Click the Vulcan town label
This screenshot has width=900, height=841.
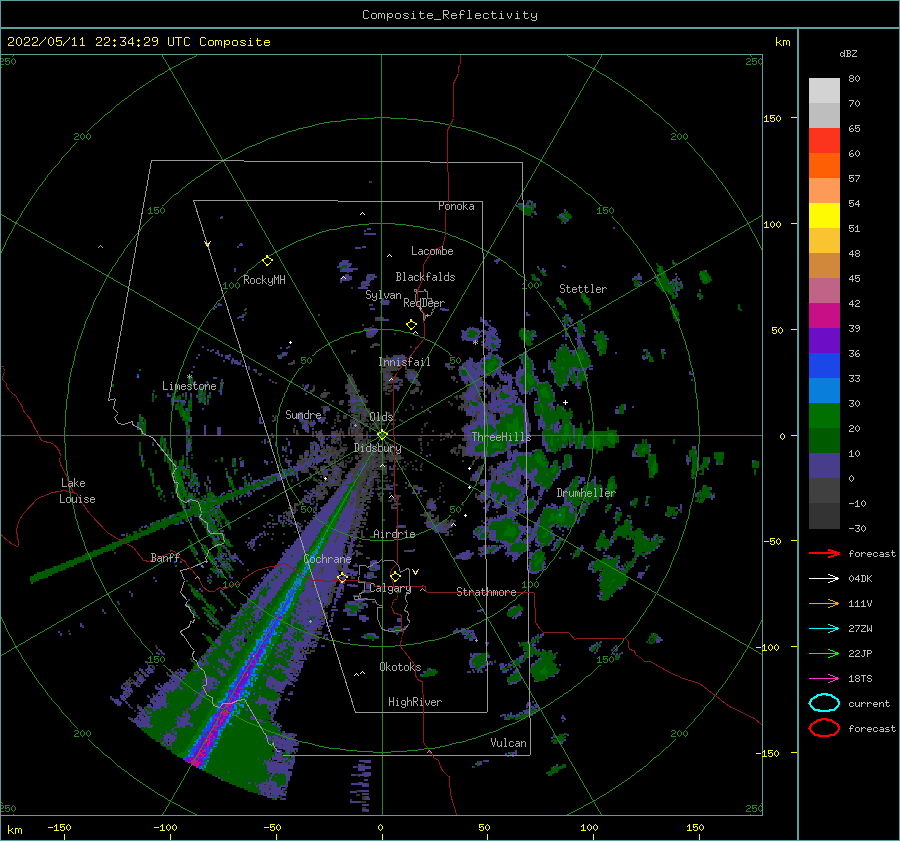coord(508,743)
